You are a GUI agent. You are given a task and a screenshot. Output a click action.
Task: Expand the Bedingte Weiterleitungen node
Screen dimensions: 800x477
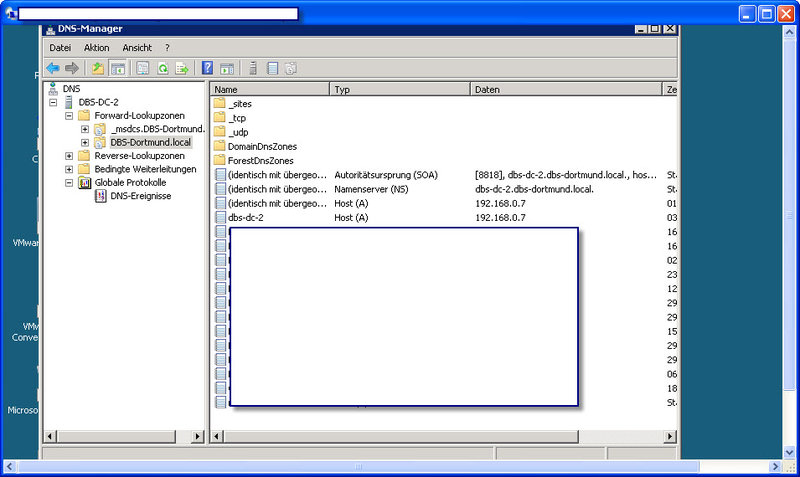(69, 169)
